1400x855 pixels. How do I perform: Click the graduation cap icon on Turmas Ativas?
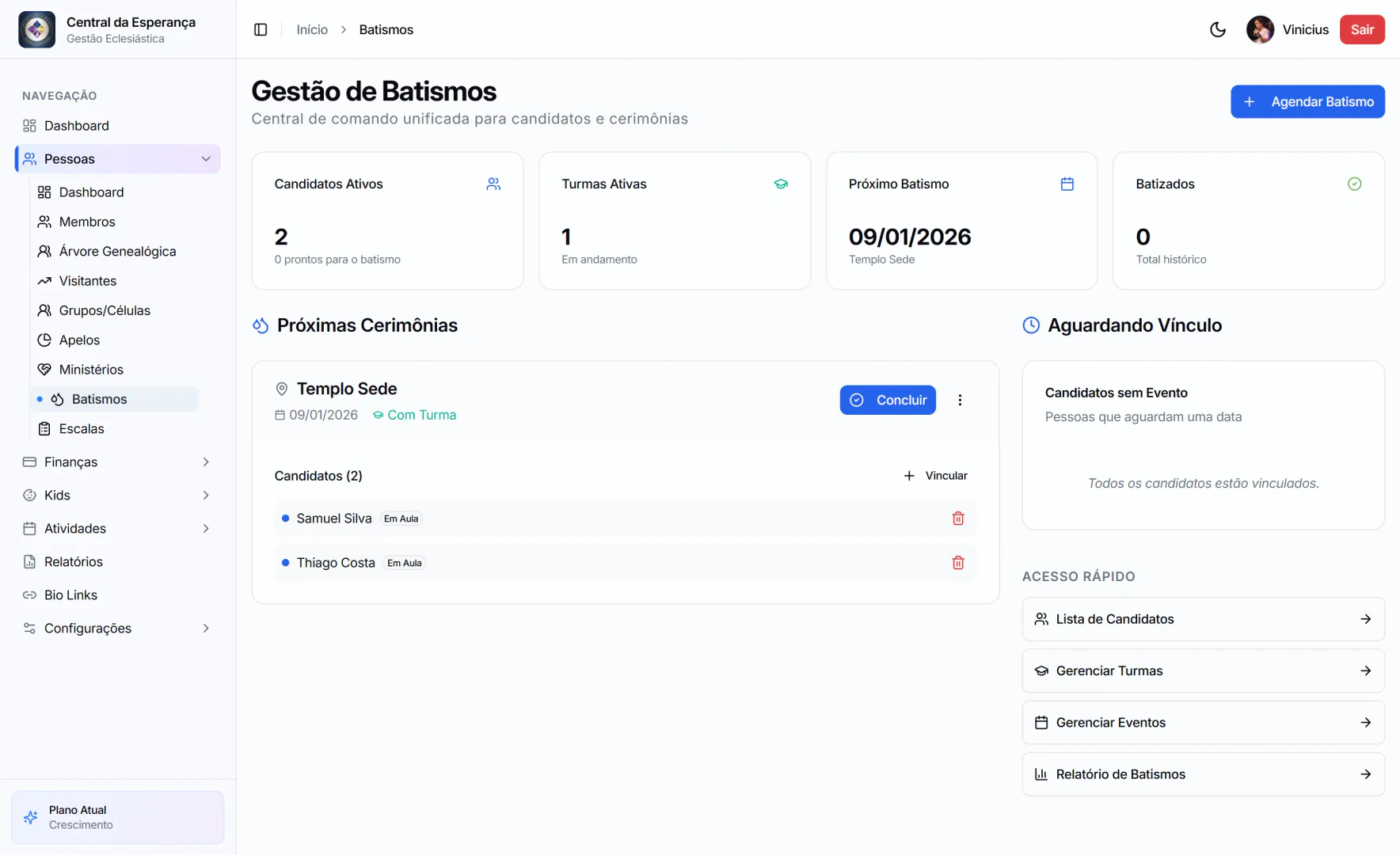pos(781,183)
